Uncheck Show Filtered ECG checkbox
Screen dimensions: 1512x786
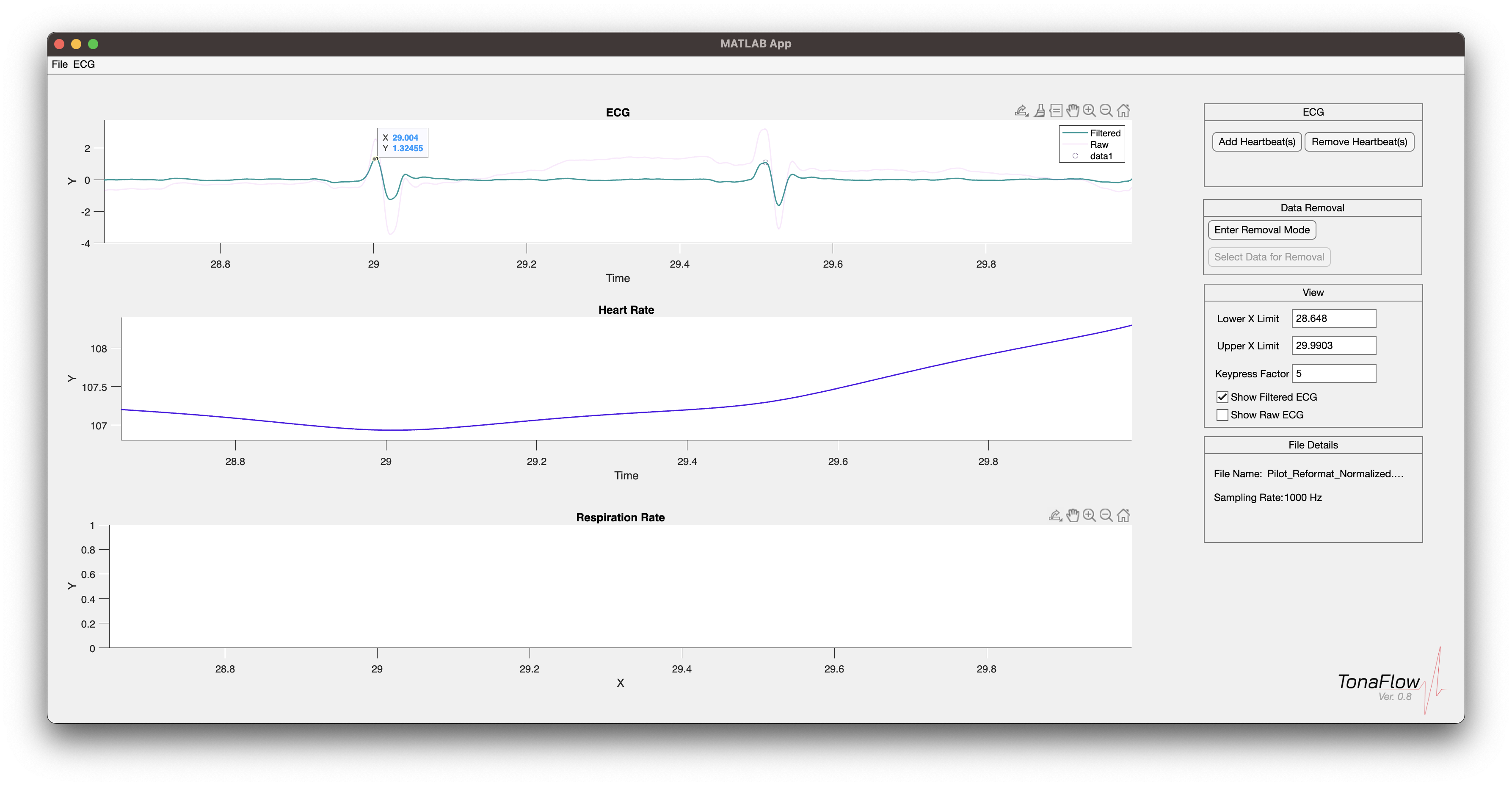pyautogui.click(x=1222, y=397)
